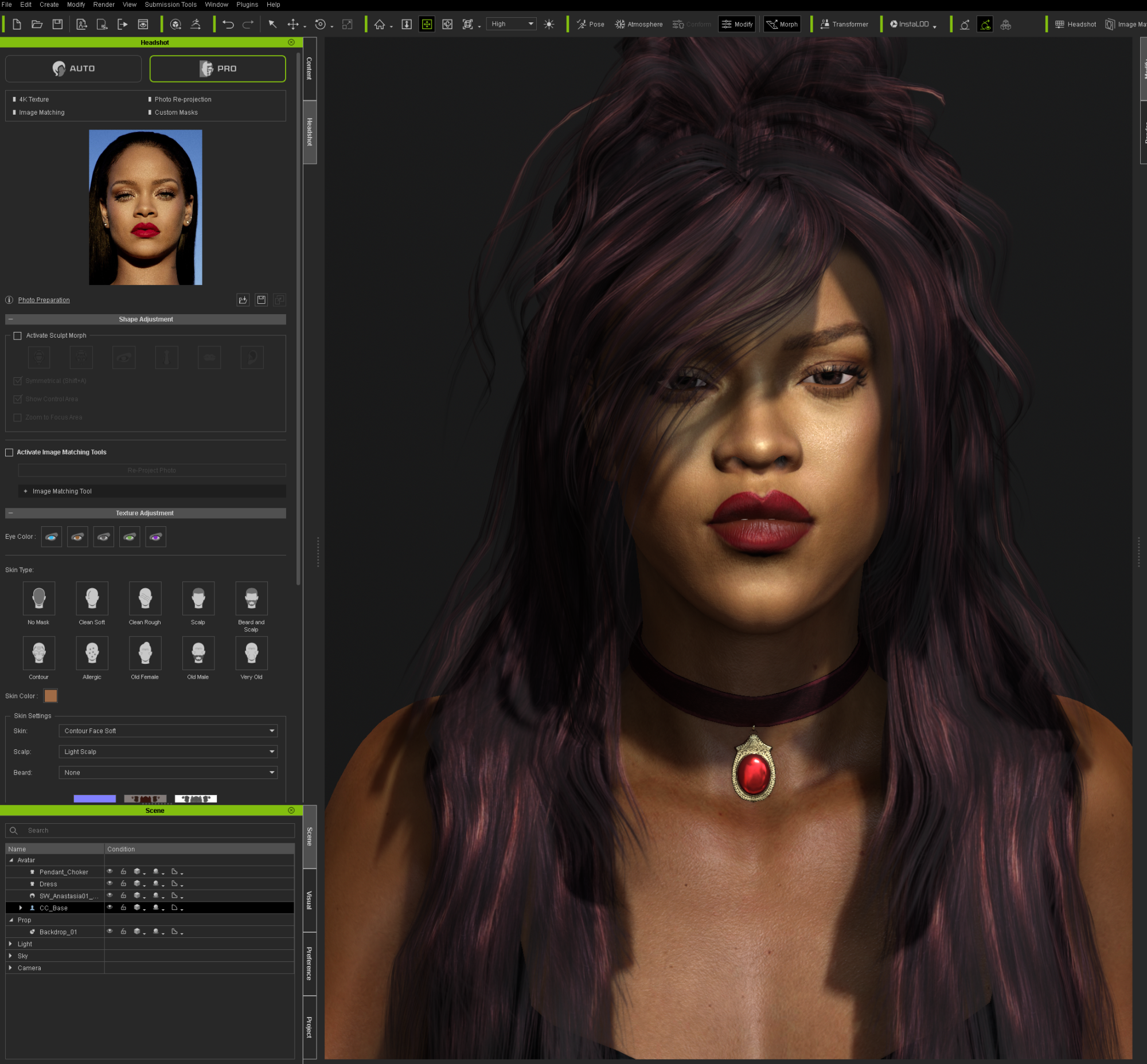The height and width of the screenshot is (1064, 1147).
Task: Toggle visibility eye of Pendant_Choker
Action: click(x=110, y=872)
